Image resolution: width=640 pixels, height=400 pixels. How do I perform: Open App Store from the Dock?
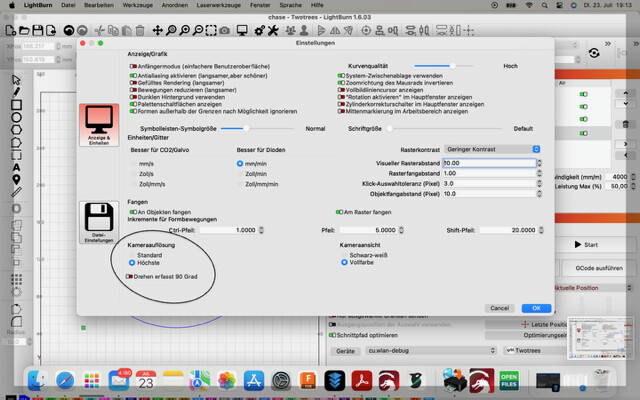coord(254,381)
